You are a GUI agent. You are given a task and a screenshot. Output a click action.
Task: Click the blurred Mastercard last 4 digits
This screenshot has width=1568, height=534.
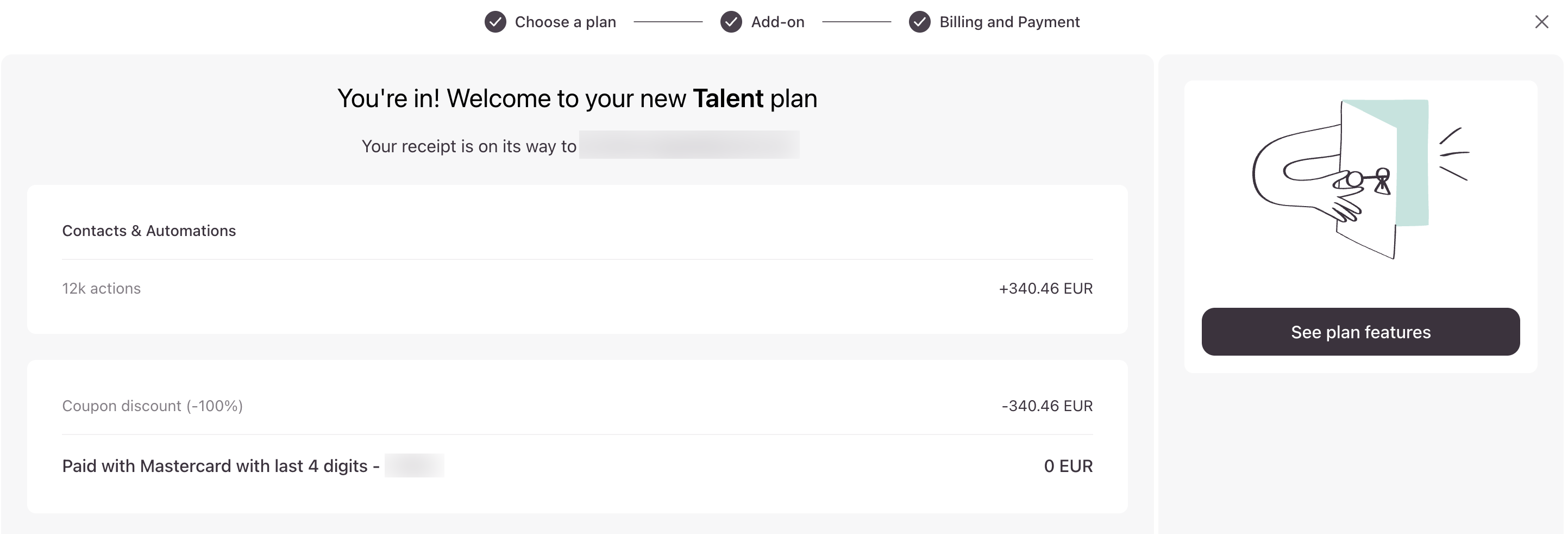click(x=414, y=466)
